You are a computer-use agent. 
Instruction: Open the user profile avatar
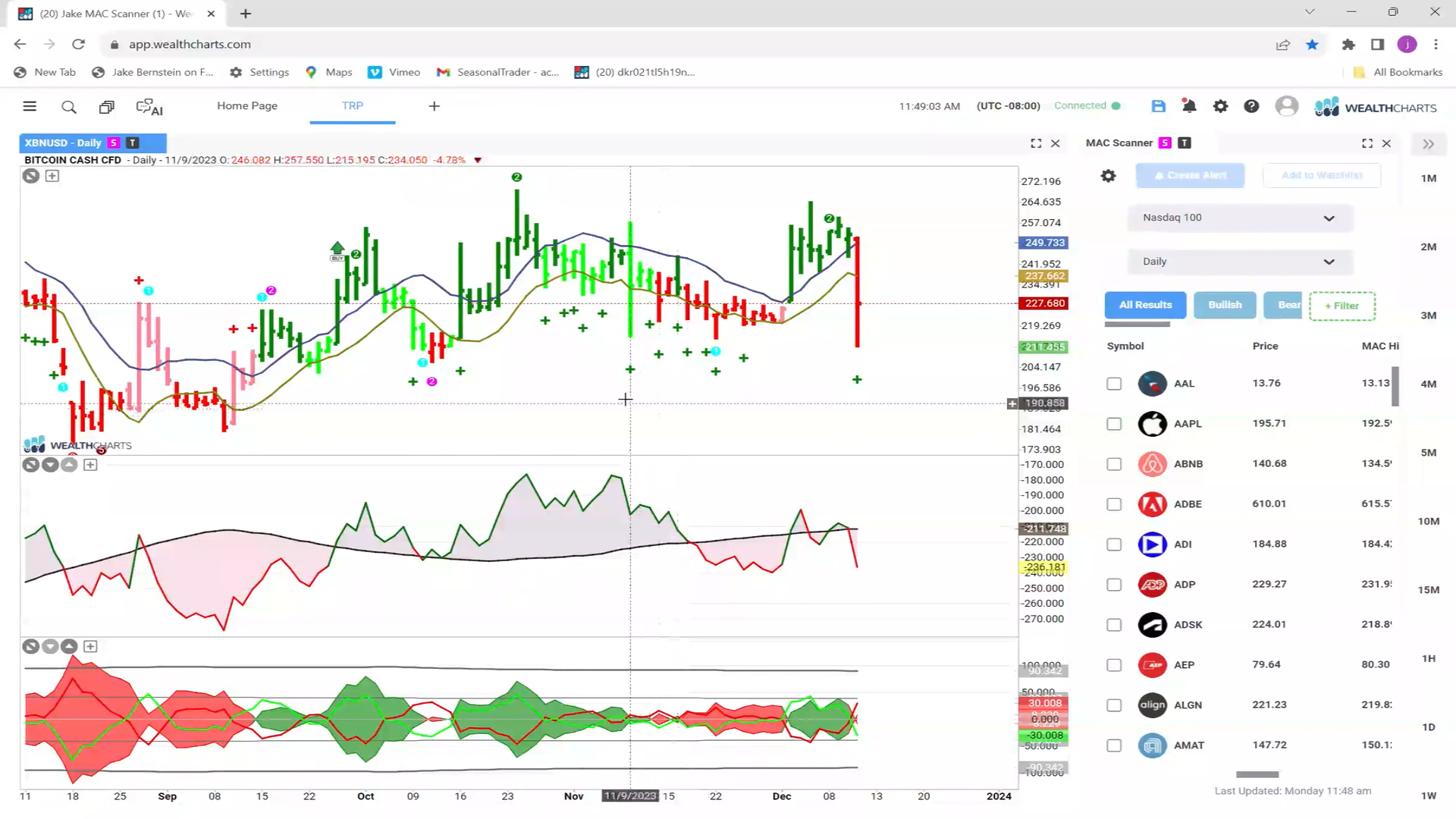pos(1286,106)
